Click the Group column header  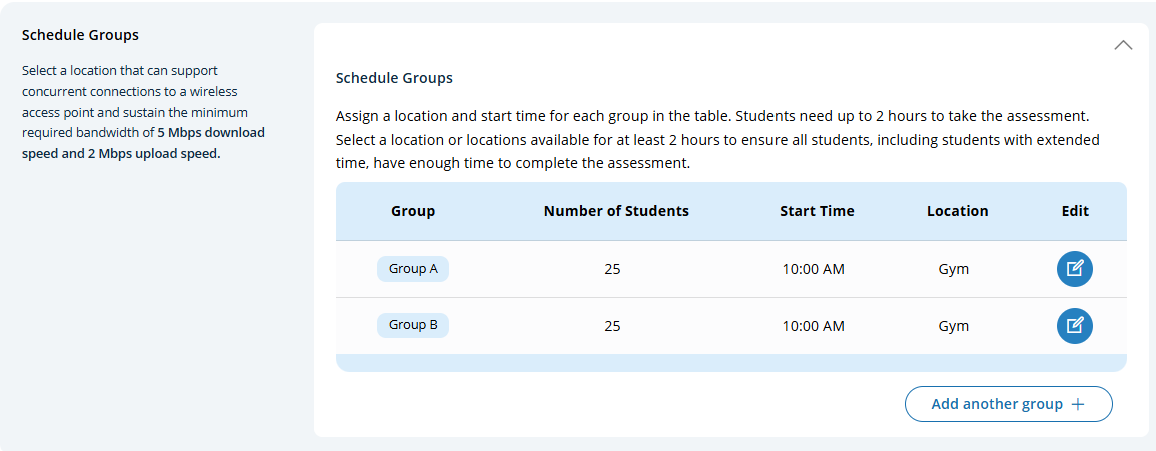pyautogui.click(x=413, y=211)
